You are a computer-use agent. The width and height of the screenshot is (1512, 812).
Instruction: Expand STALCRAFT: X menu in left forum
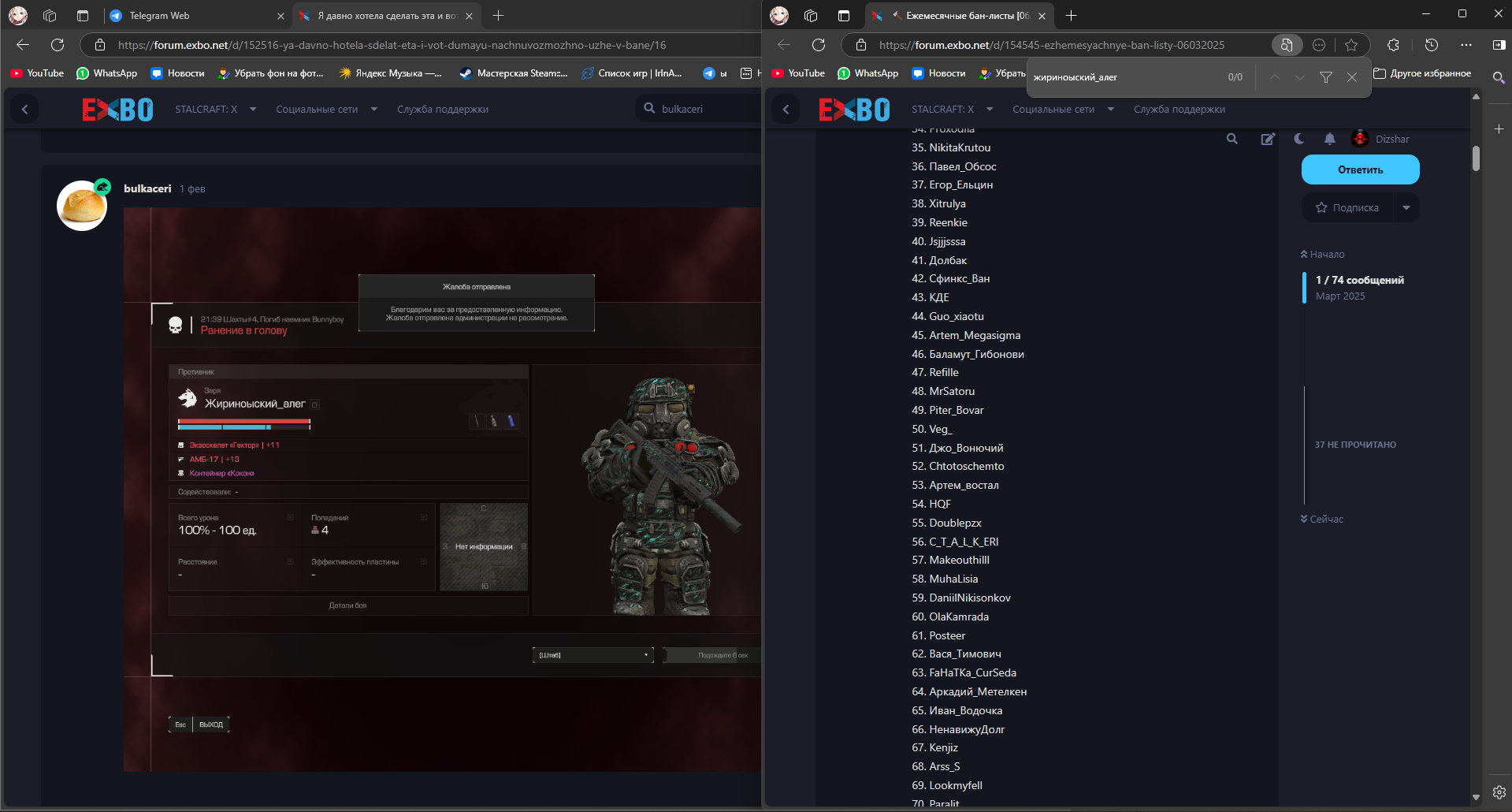215,110
